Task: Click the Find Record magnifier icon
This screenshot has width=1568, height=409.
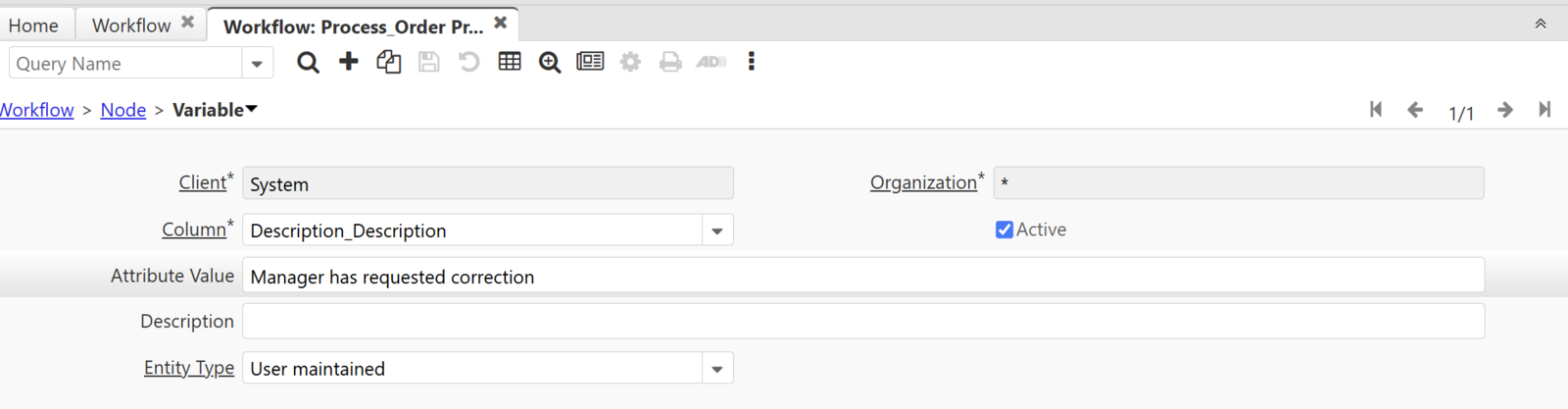Action: point(308,63)
